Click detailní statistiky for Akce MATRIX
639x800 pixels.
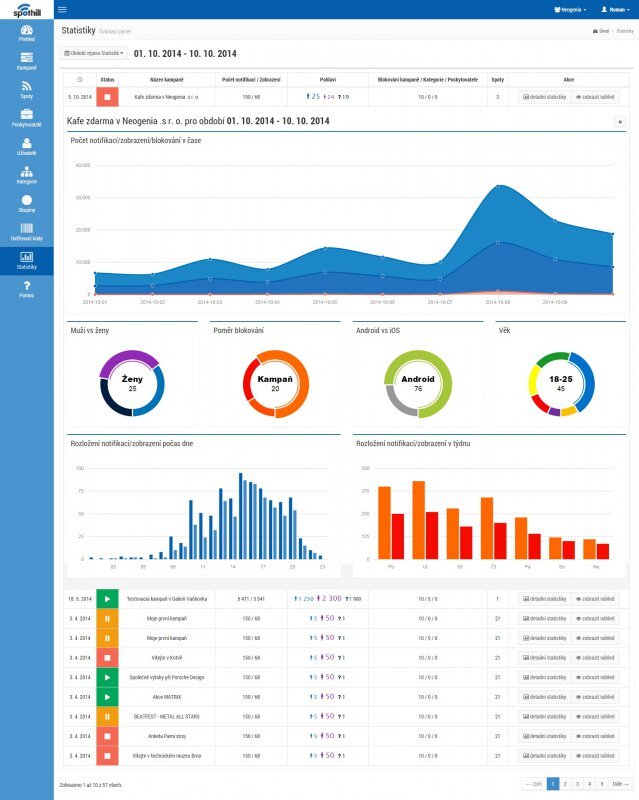click(x=542, y=697)
